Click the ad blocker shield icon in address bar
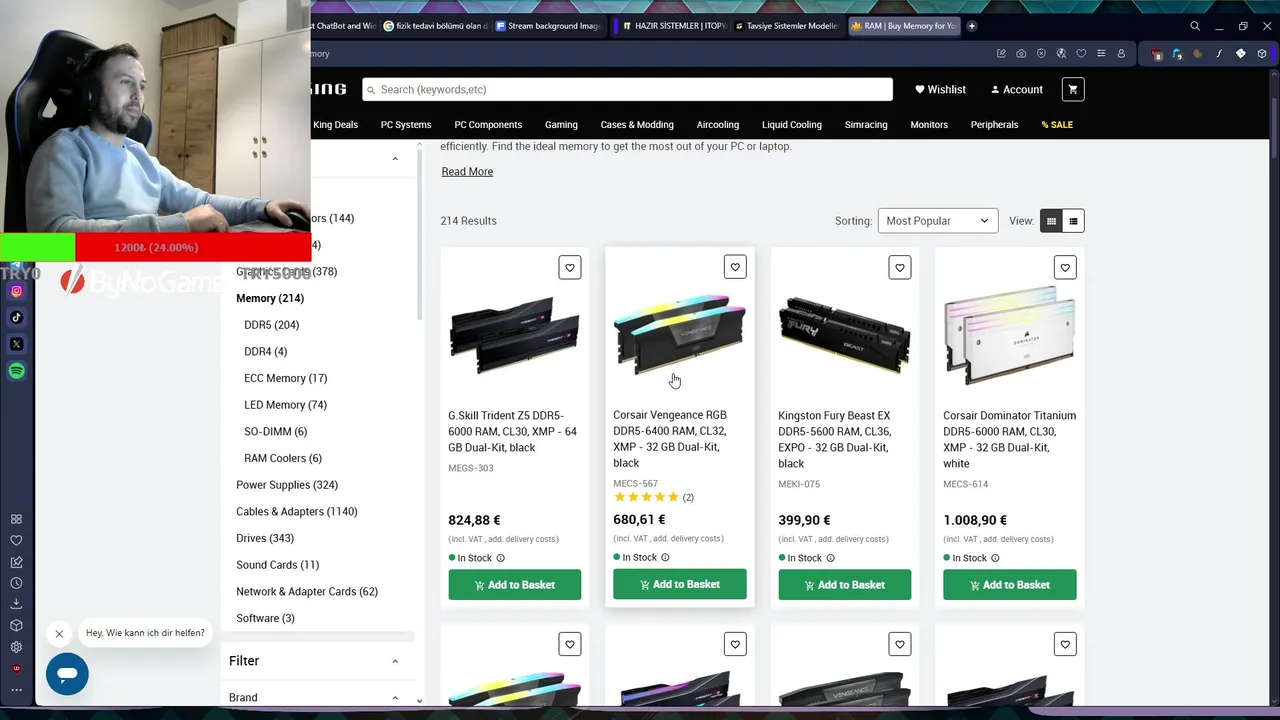Viewport: 1280px width, 720px height. tap(1041, 54)
